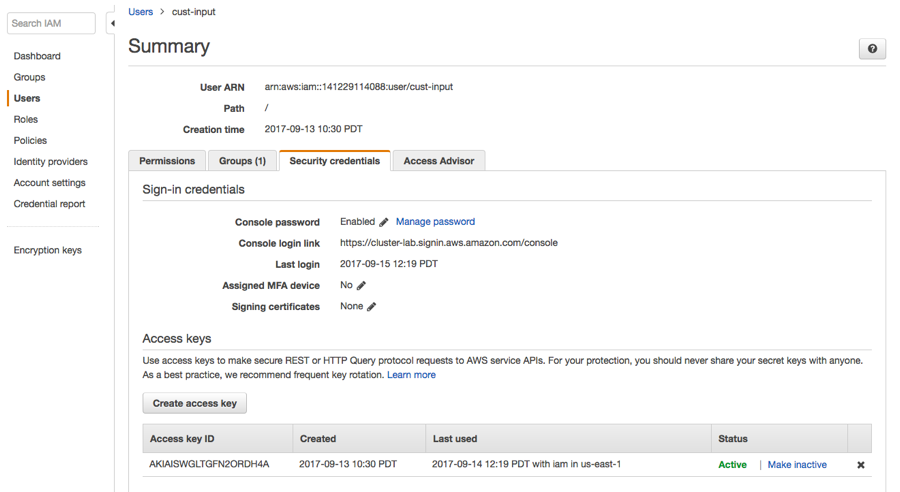Click the Create access key button

[195, 403]
